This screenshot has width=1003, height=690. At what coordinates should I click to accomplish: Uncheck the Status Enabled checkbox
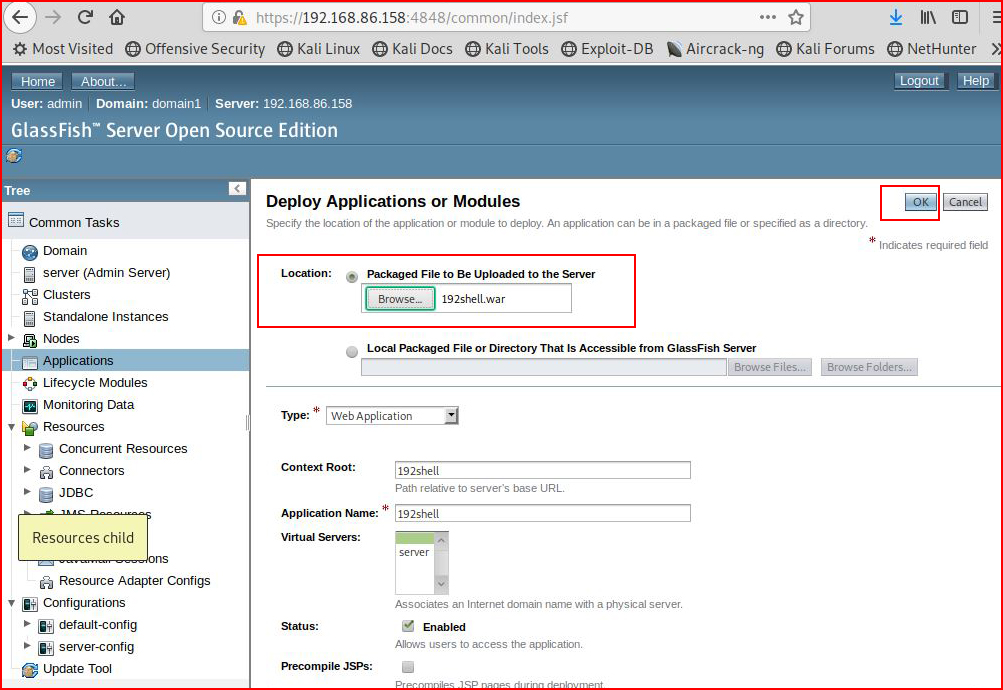[x=408, y=625]
